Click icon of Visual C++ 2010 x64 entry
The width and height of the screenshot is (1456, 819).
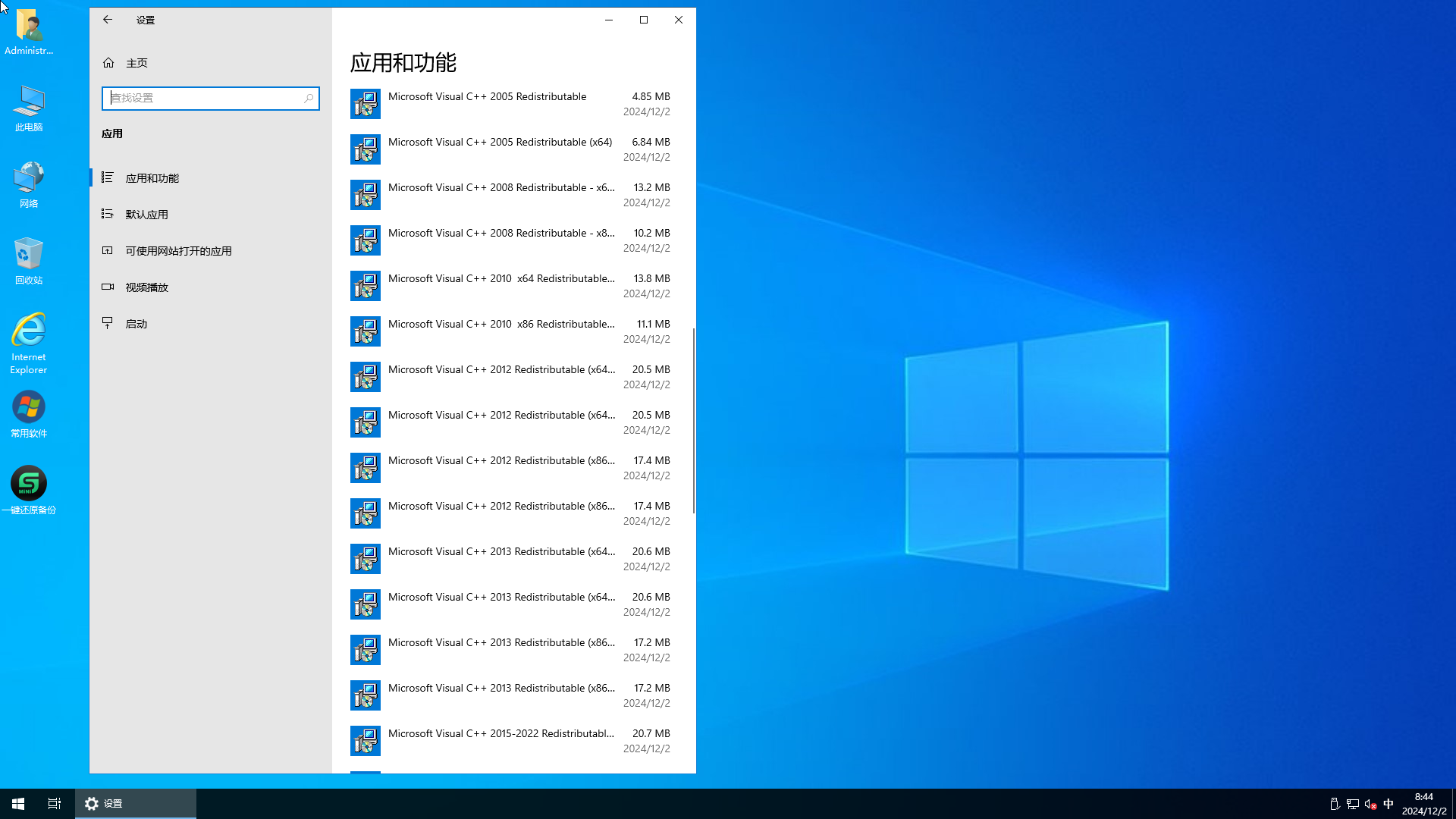click(366, 286)
